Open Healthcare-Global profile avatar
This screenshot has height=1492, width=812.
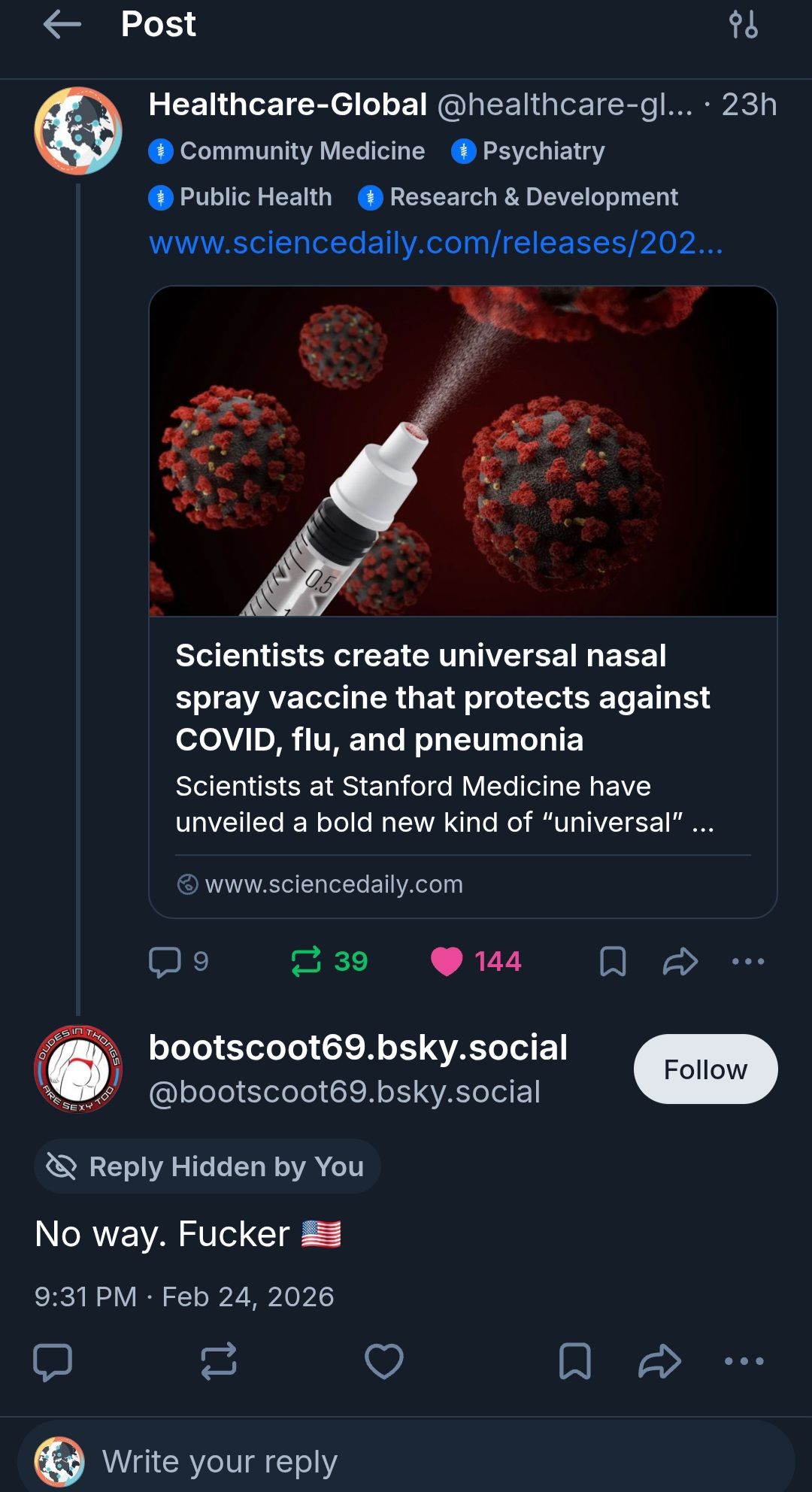[x=78, y=131]
